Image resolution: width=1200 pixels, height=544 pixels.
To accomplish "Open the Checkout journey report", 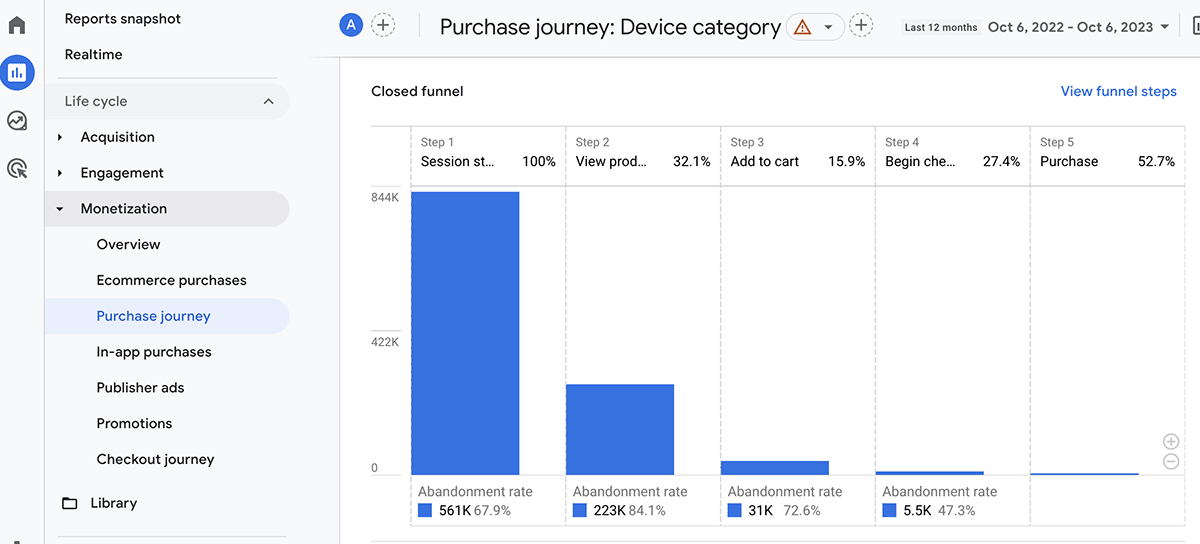I will coord(155,459).
